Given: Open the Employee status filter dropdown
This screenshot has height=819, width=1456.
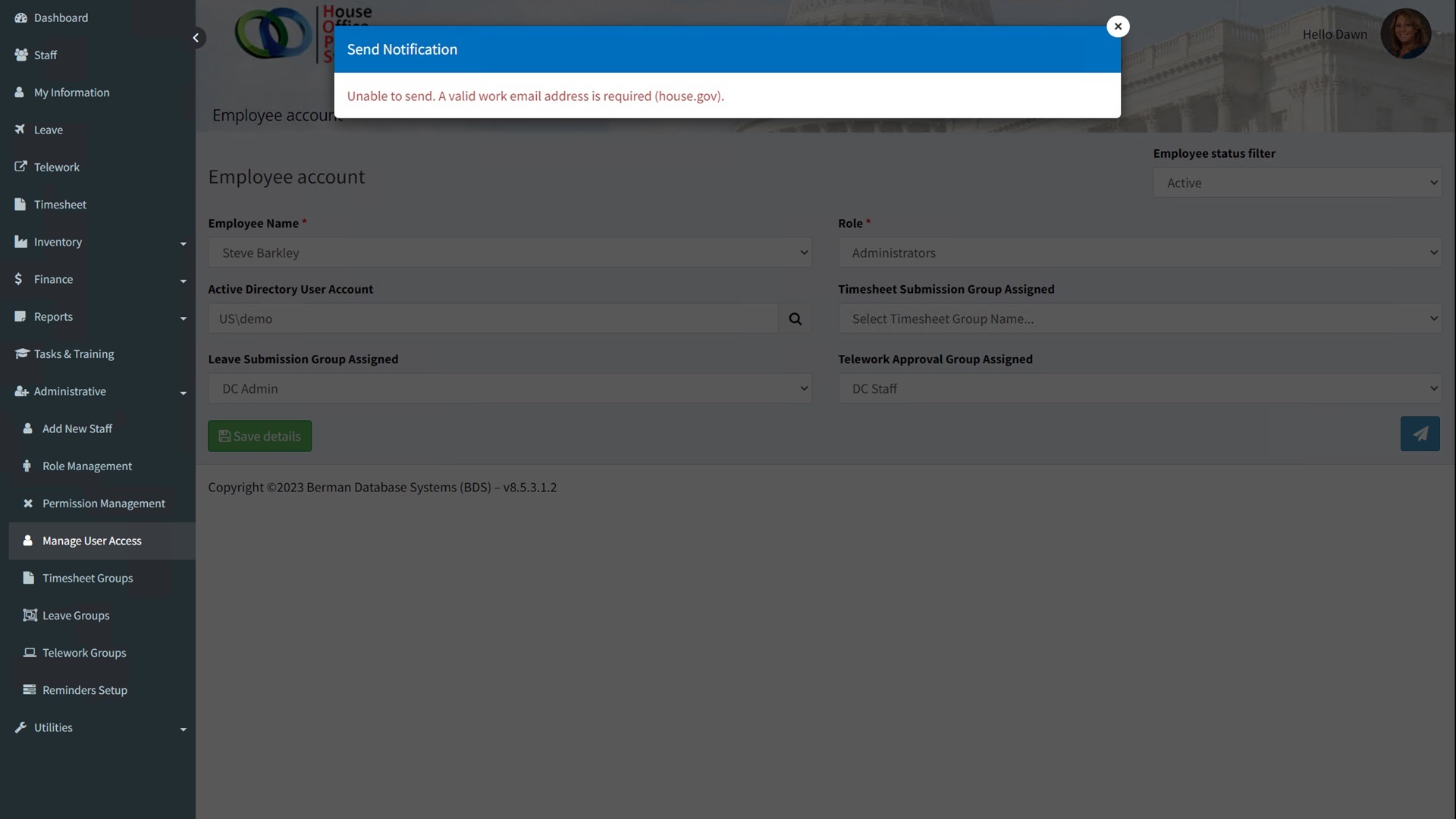Looking at the screenshot, I should pyautogui.click(x=1297, y=183).
